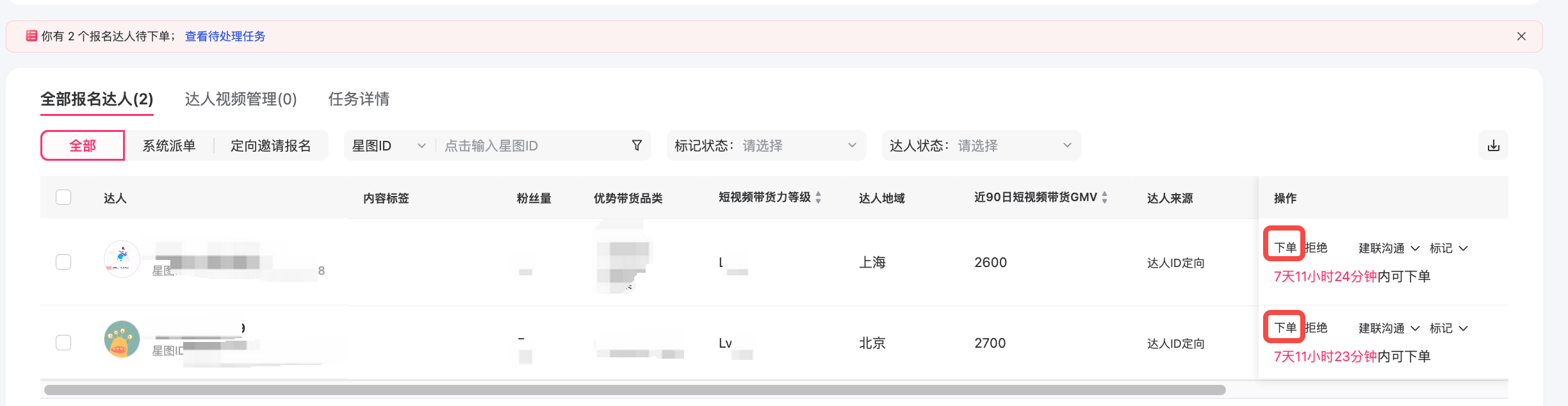Click the Shanghai creator's avatar

pyautogui.click(x=122, y=259)
